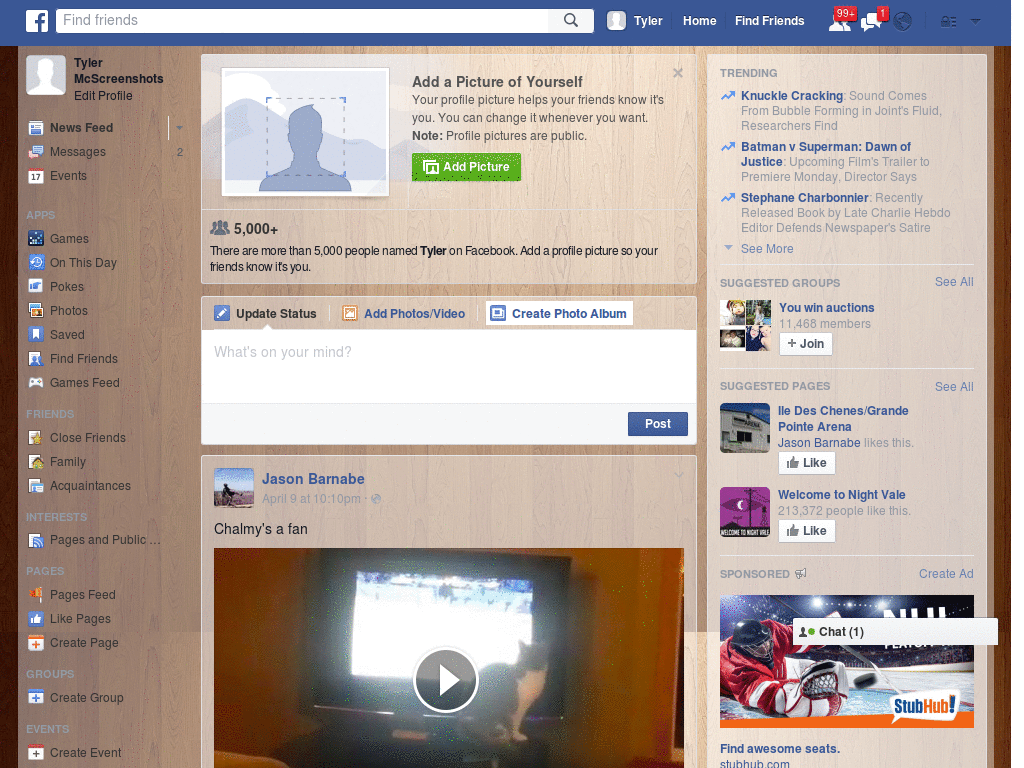Click See All for suggested pages
The image size is (1024, 768).
pyautogui.click(x=953, y=387)
